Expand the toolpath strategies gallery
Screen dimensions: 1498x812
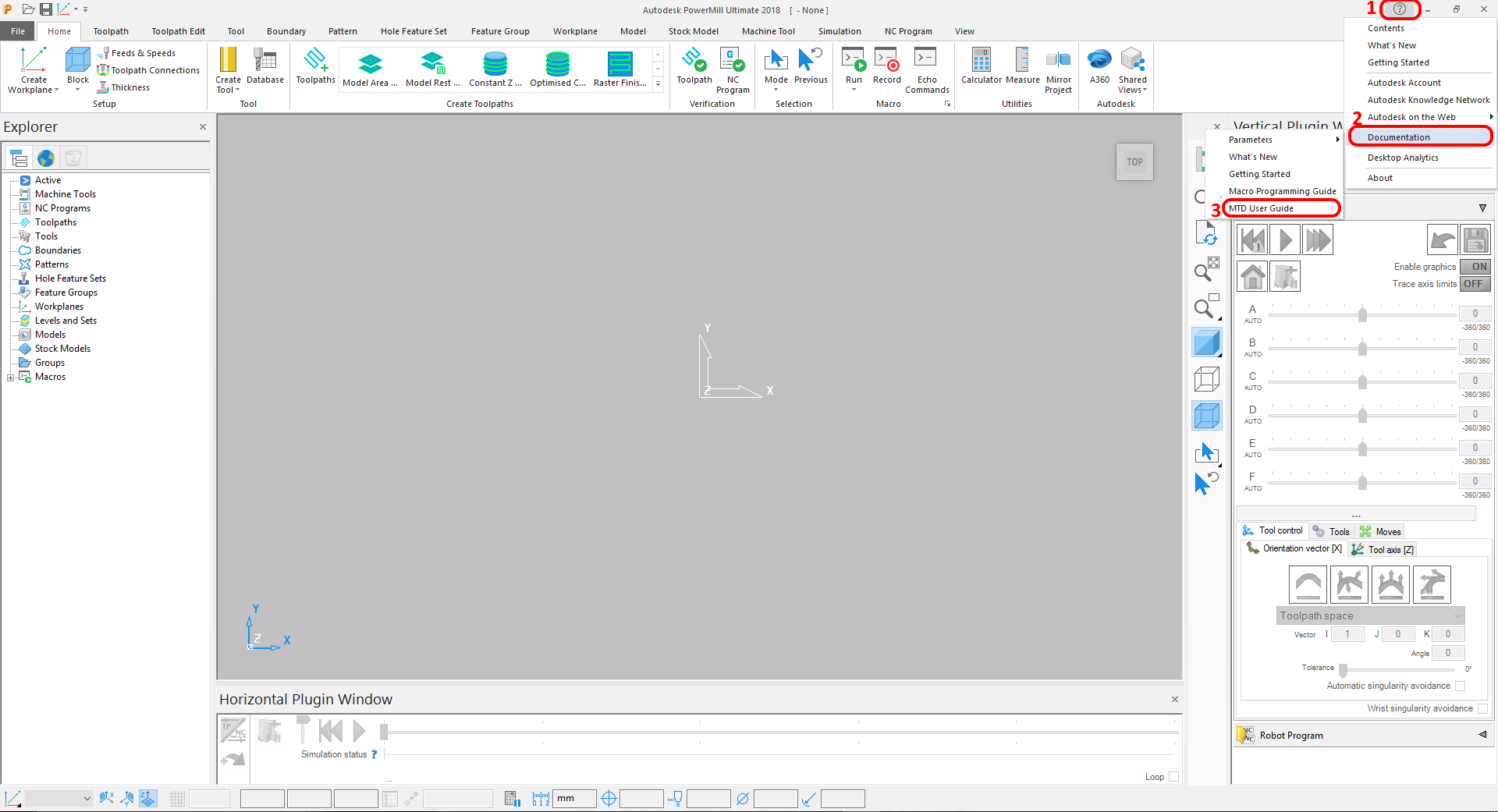click(658, 83)
